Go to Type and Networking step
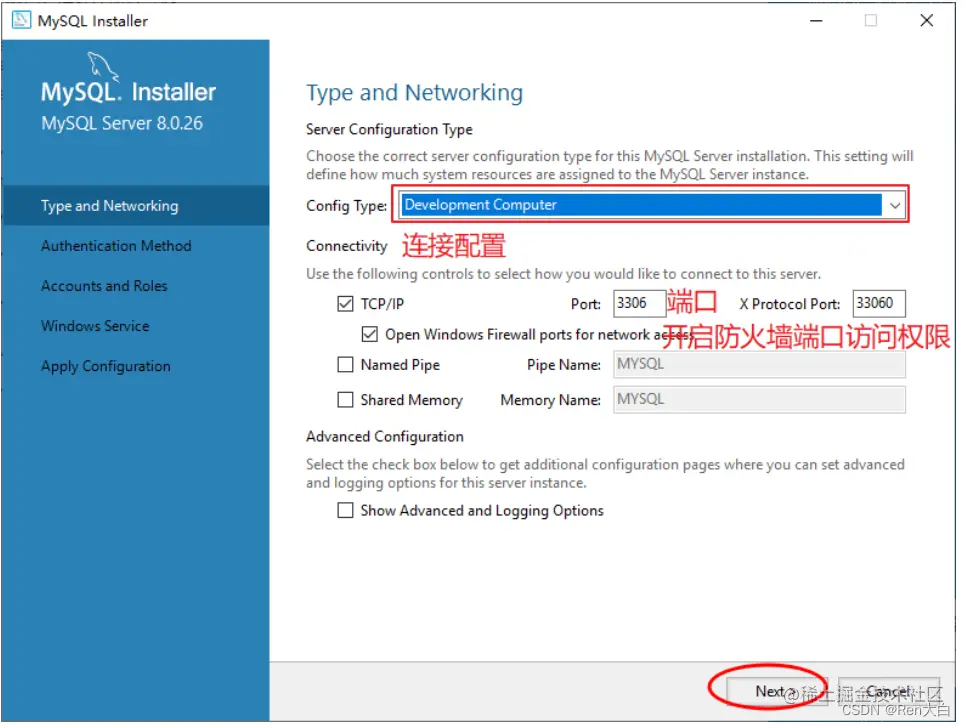This screenshot has height=726, width=965. [135, 205]
